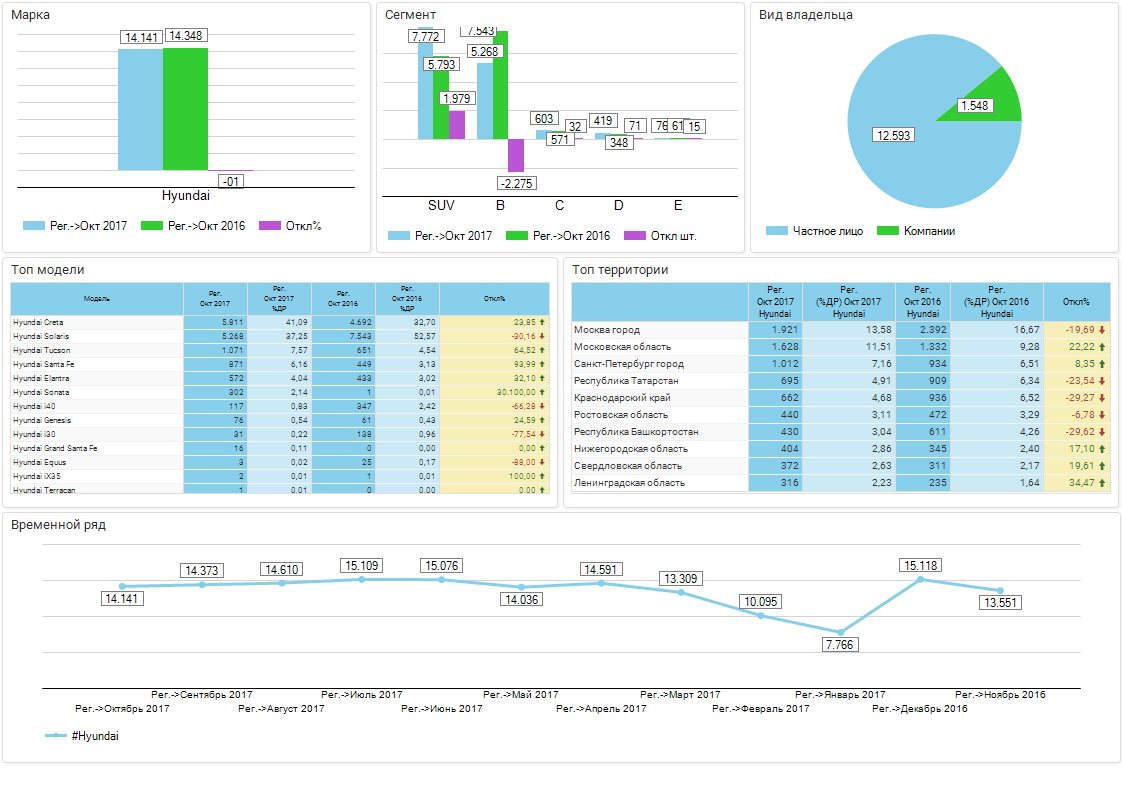Click the purple Откл% swatch in Марка legend
The height and width of the screenshot is (793, 1122).
270,225
